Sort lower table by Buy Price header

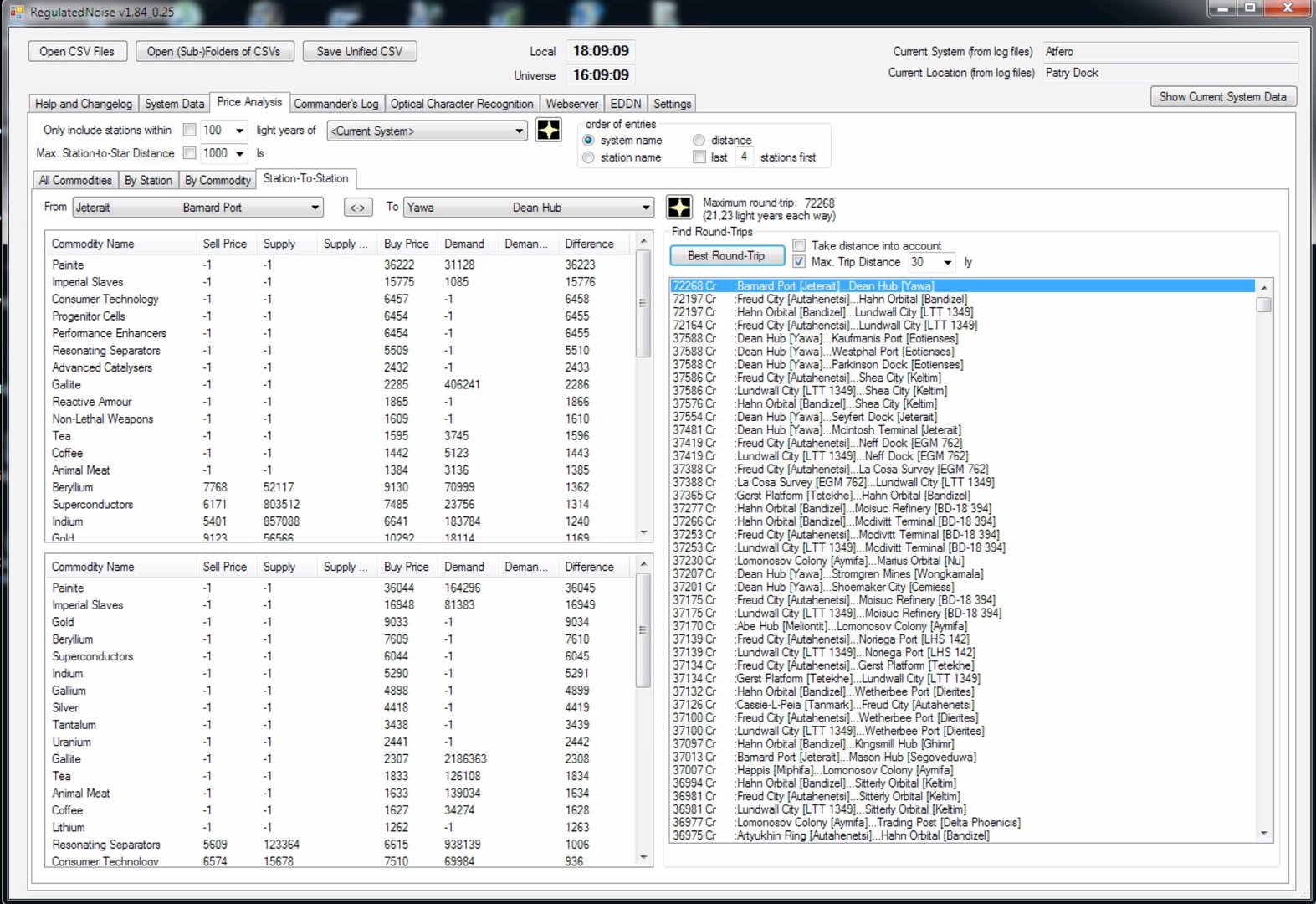(406, 567)
